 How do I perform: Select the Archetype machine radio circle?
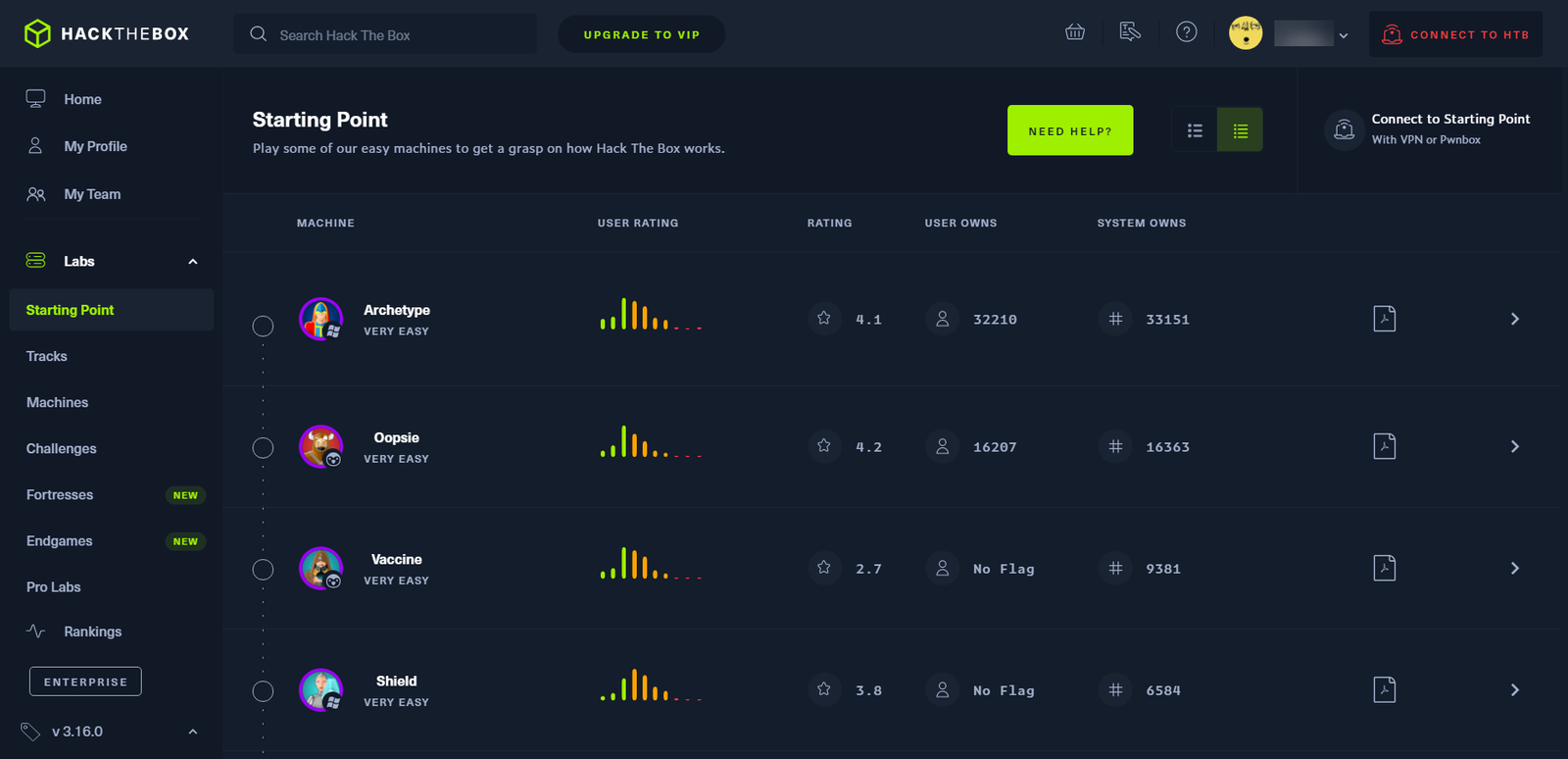pyautogui.click(x=263, y=326)
